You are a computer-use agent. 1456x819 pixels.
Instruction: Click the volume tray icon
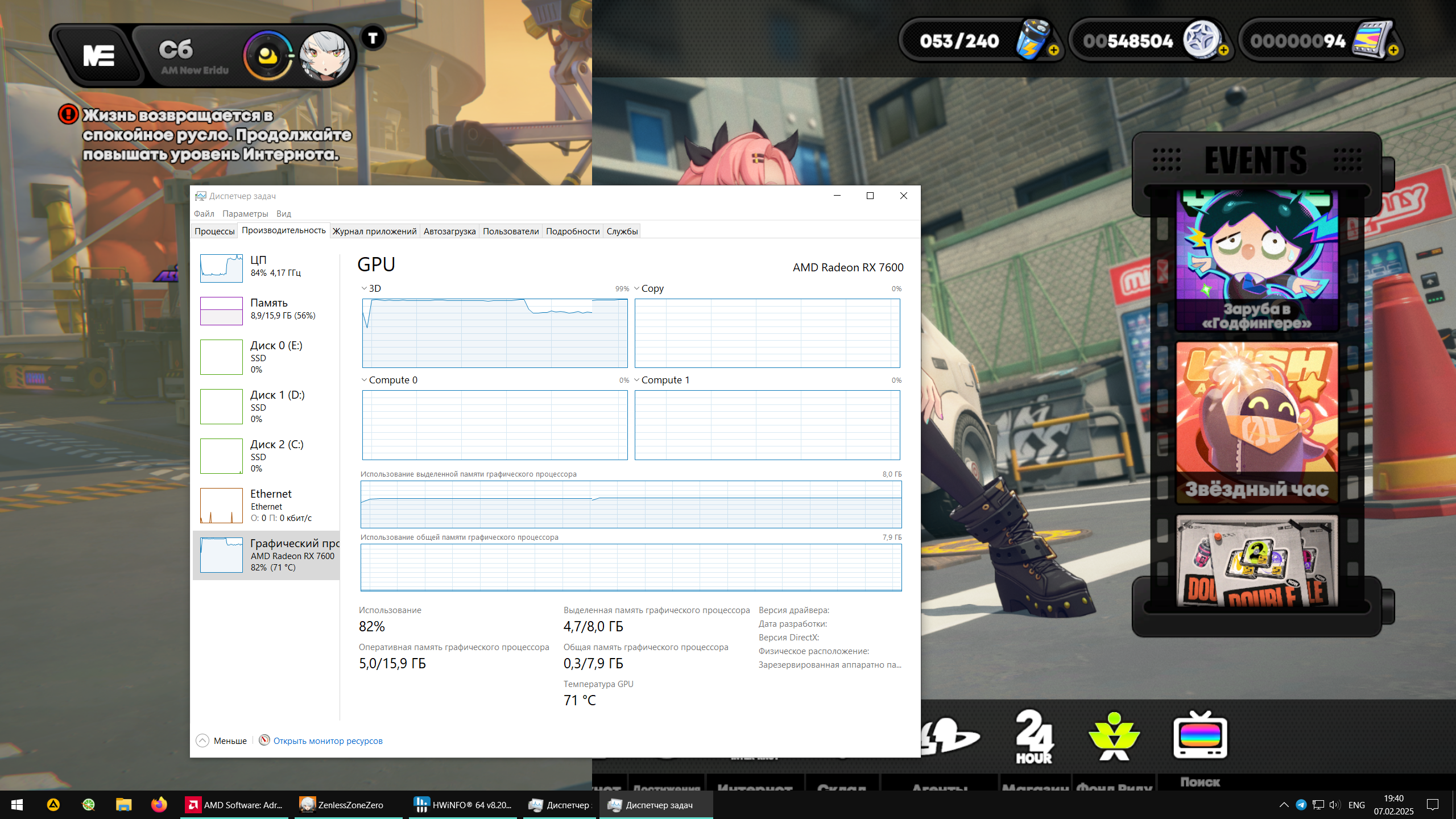pos(1334,805)
